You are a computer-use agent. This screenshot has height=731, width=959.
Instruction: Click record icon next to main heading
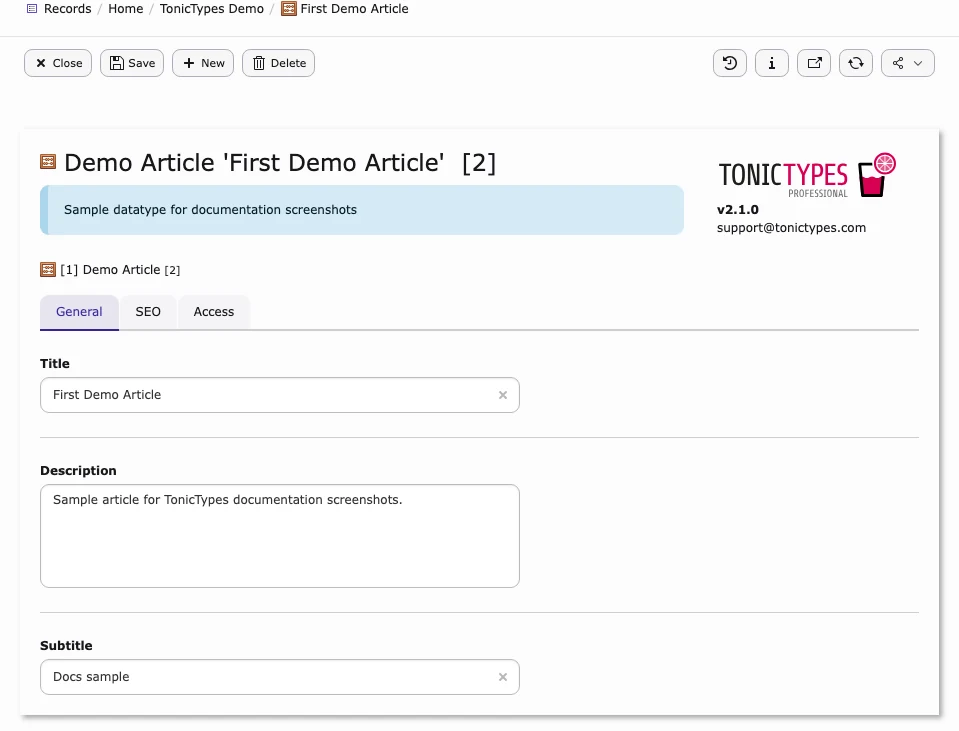(48, 161)
